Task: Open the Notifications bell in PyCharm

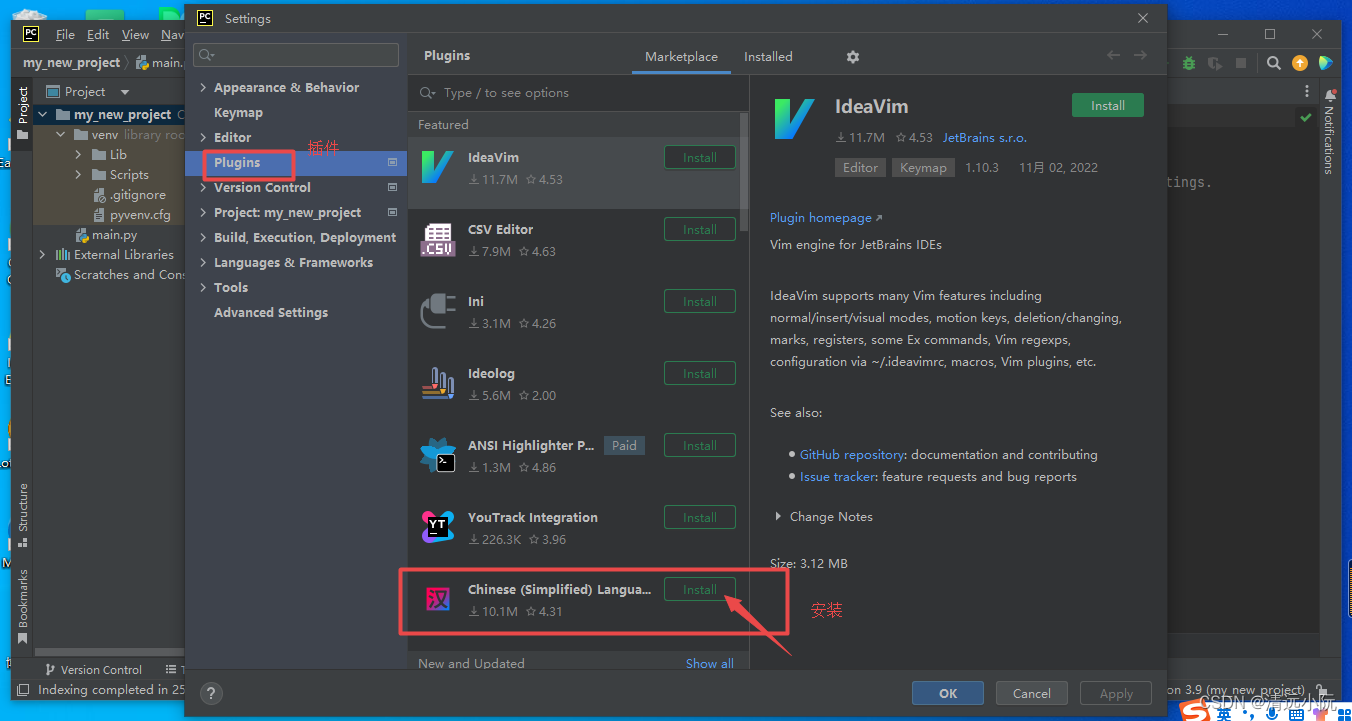Action: pos(1329,97)
